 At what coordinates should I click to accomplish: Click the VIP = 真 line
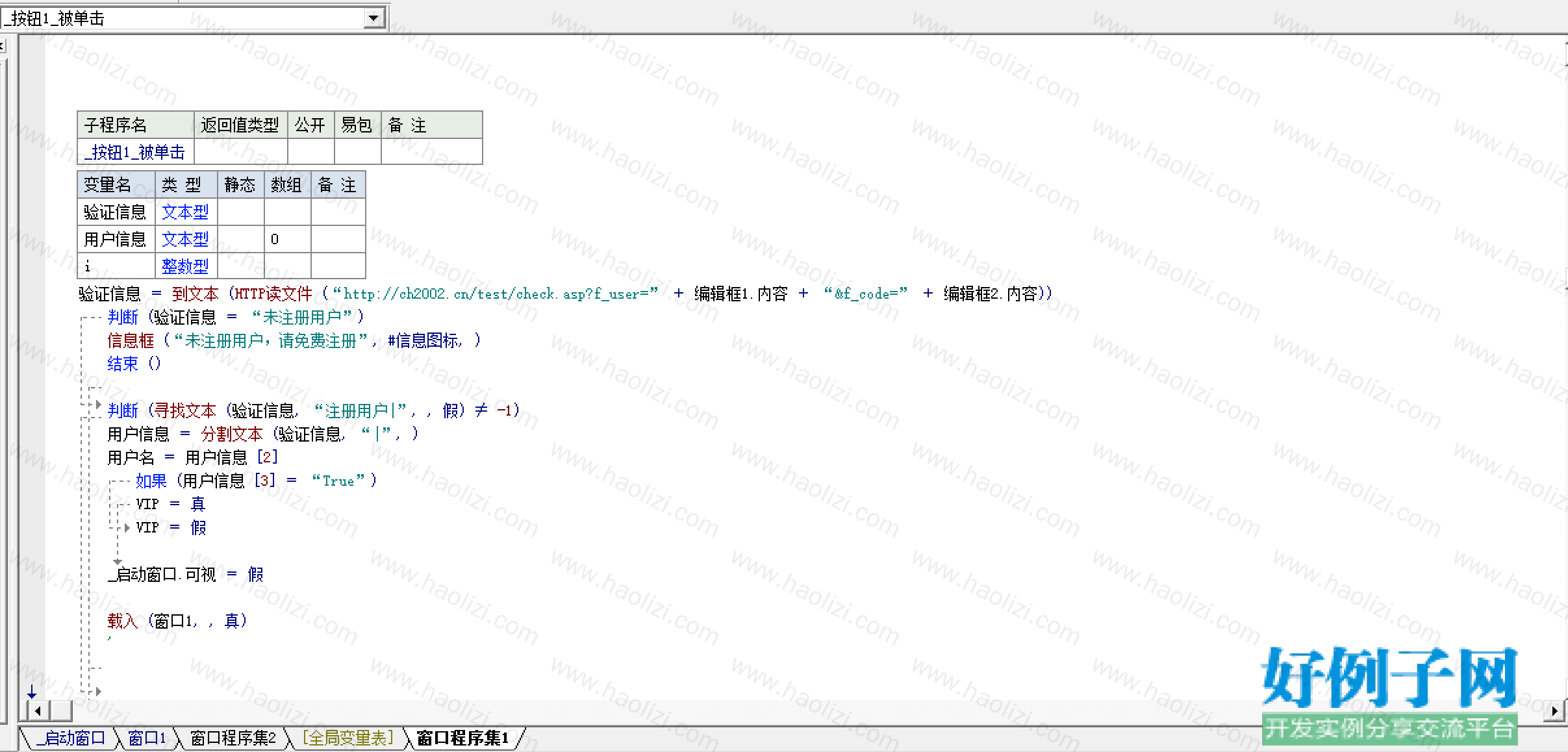tap(171, 505)
